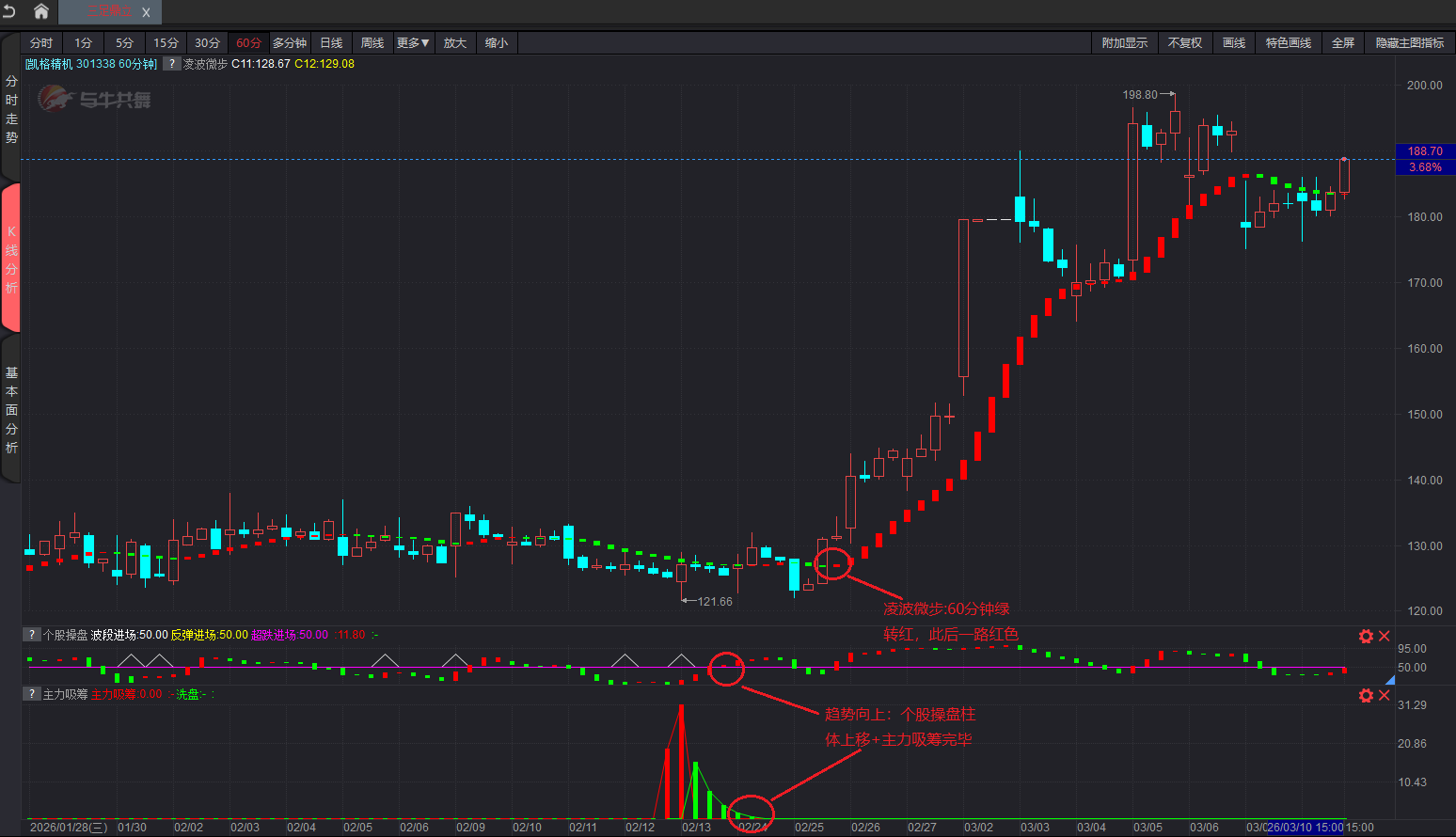The width and height of the screenshot is (1456, 837).
Task: Close the 主力吸筹 indicator panel
Action: click(1384, 696)
